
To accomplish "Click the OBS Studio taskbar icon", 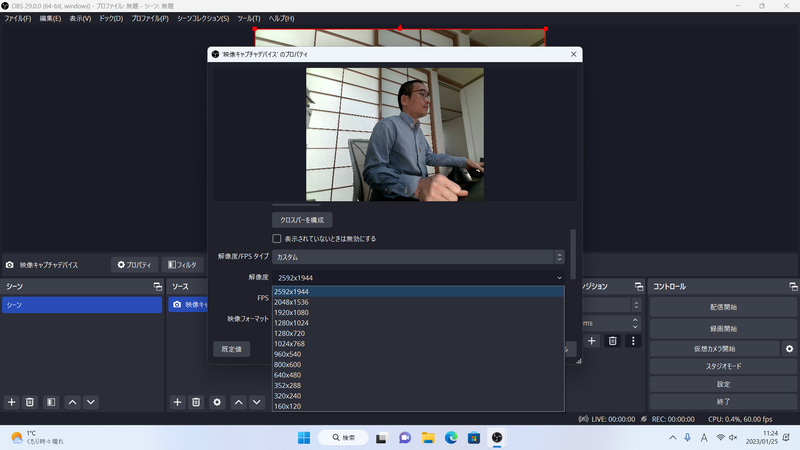I will pyautogui.click(x=497, y=438).
